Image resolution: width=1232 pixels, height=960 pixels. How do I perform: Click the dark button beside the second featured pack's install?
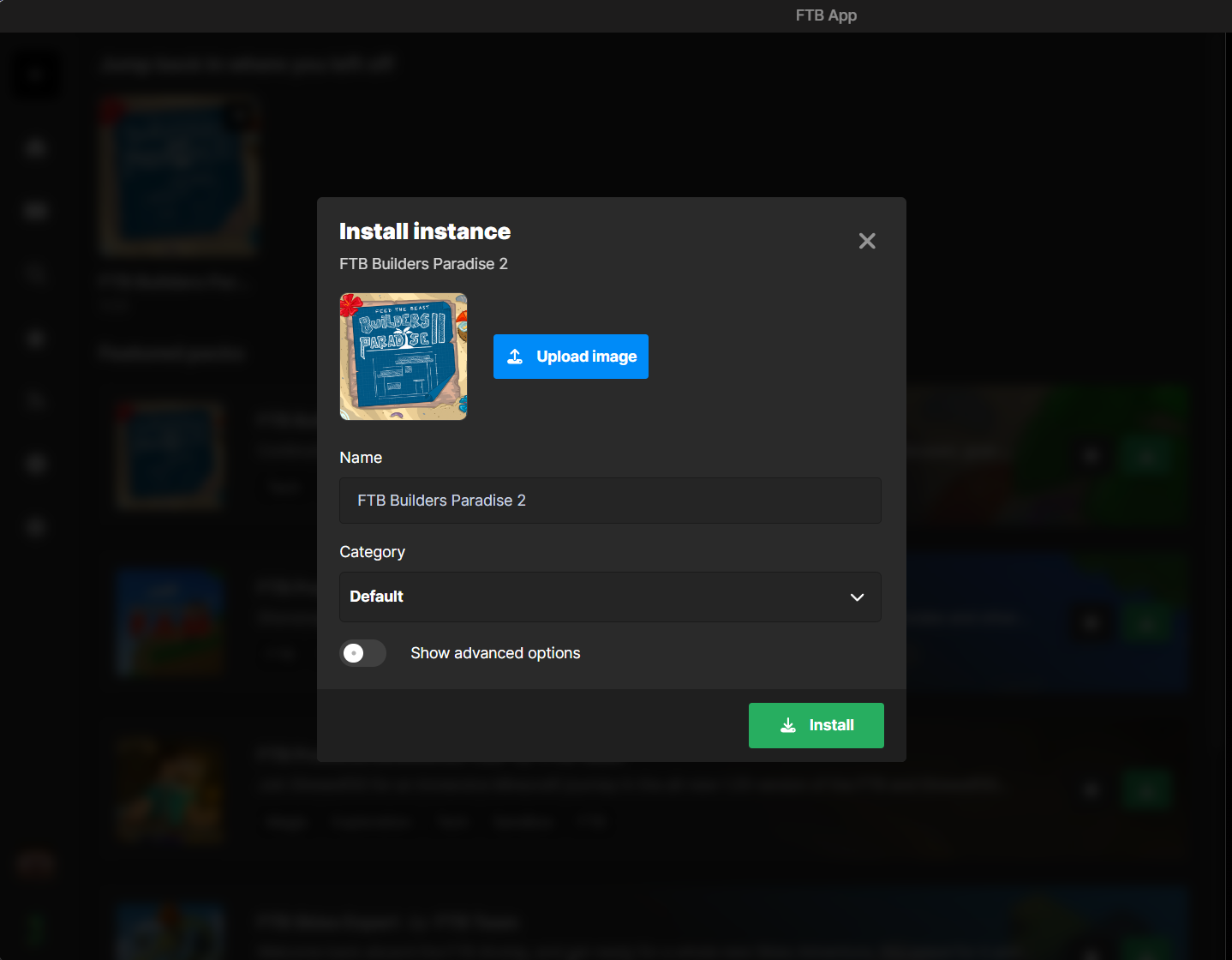pos(1091,622)
